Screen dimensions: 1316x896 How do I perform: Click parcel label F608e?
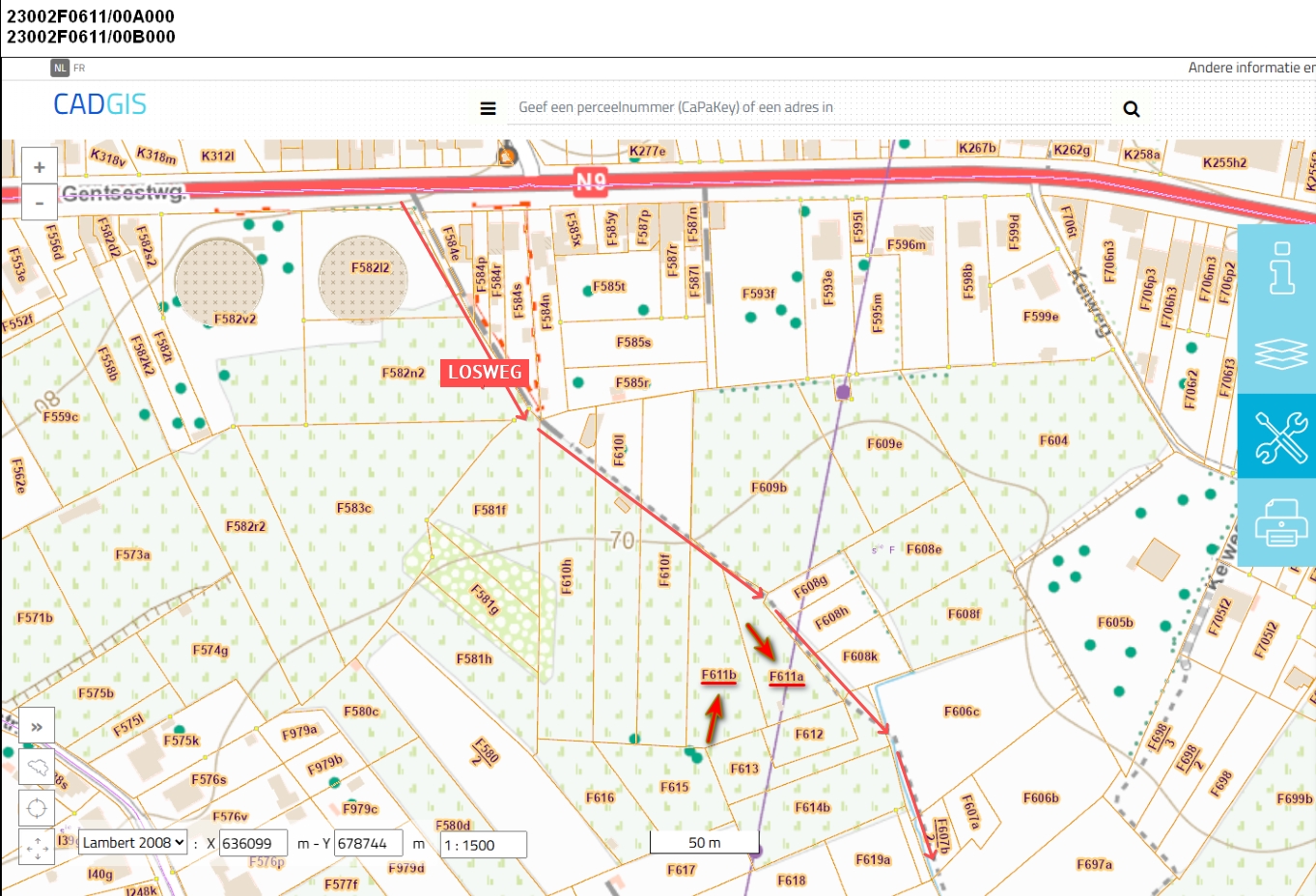click(924, 549)
